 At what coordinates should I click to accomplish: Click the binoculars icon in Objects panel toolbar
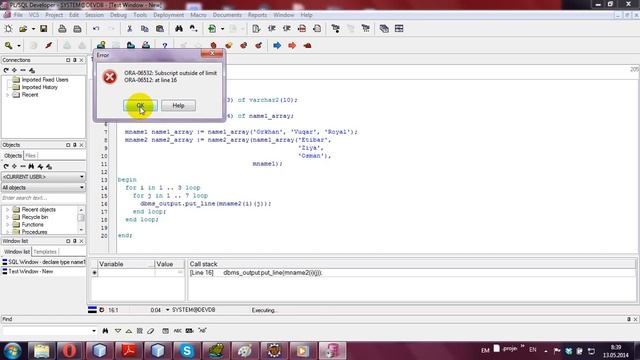[31, 167]
